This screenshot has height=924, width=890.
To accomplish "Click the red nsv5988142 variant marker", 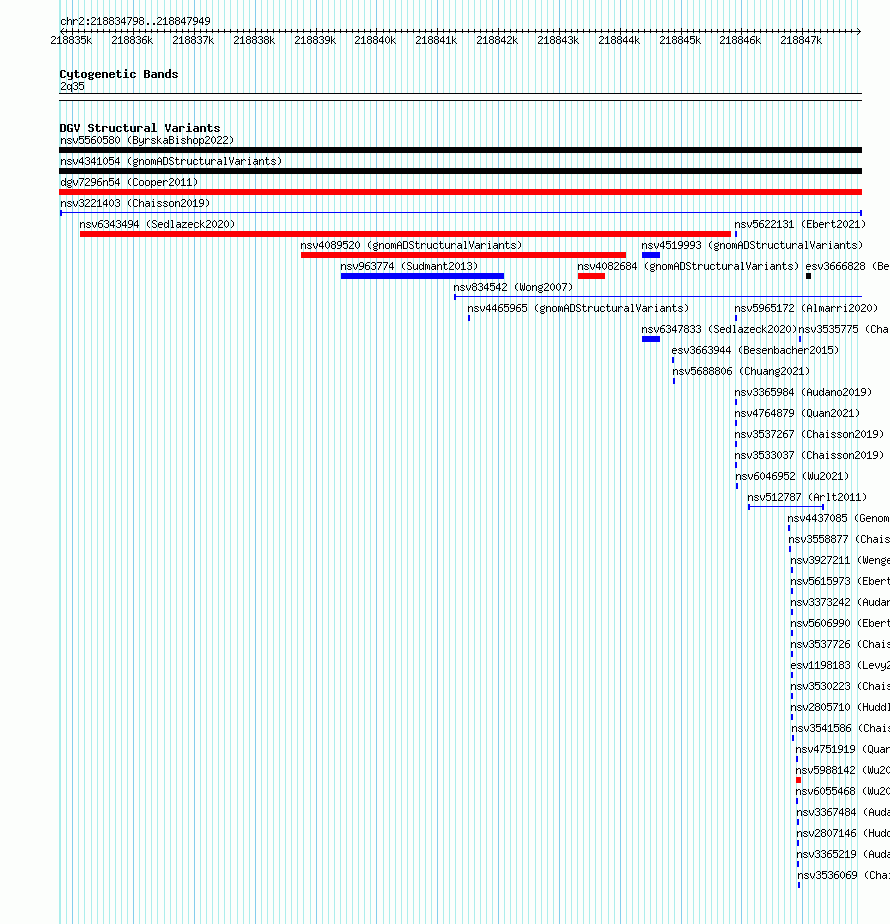I will pyautogui.click(x=799, y=780).
